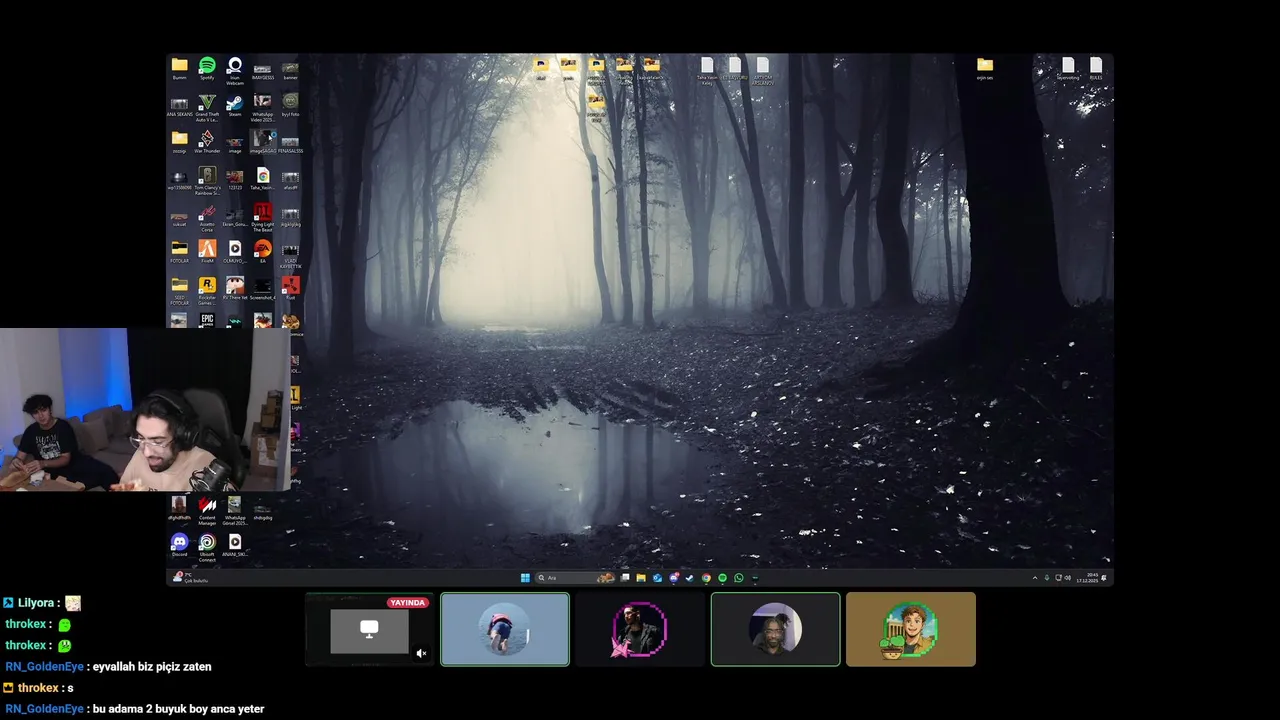
Task: Open the taskbar weather widget
Action: [x=190, y=578]
